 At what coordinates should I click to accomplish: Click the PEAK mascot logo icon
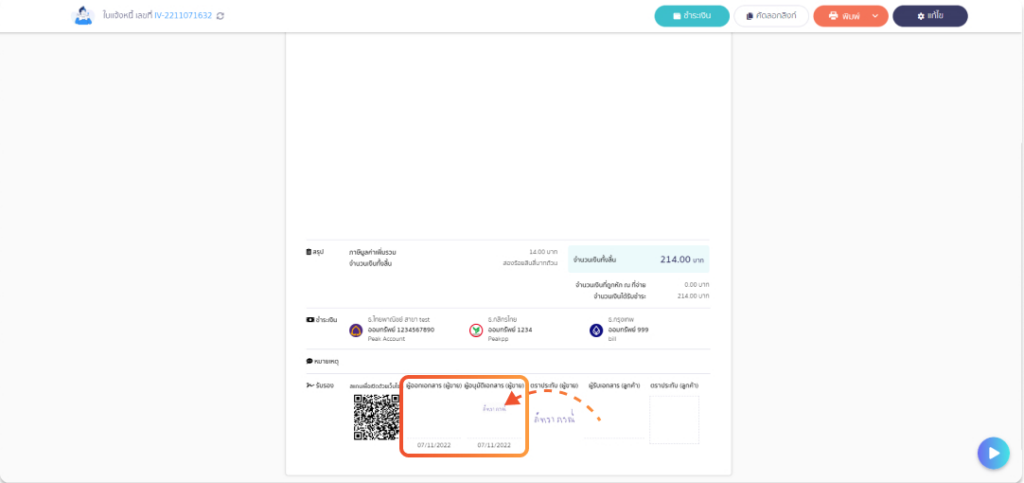(82, 16)
